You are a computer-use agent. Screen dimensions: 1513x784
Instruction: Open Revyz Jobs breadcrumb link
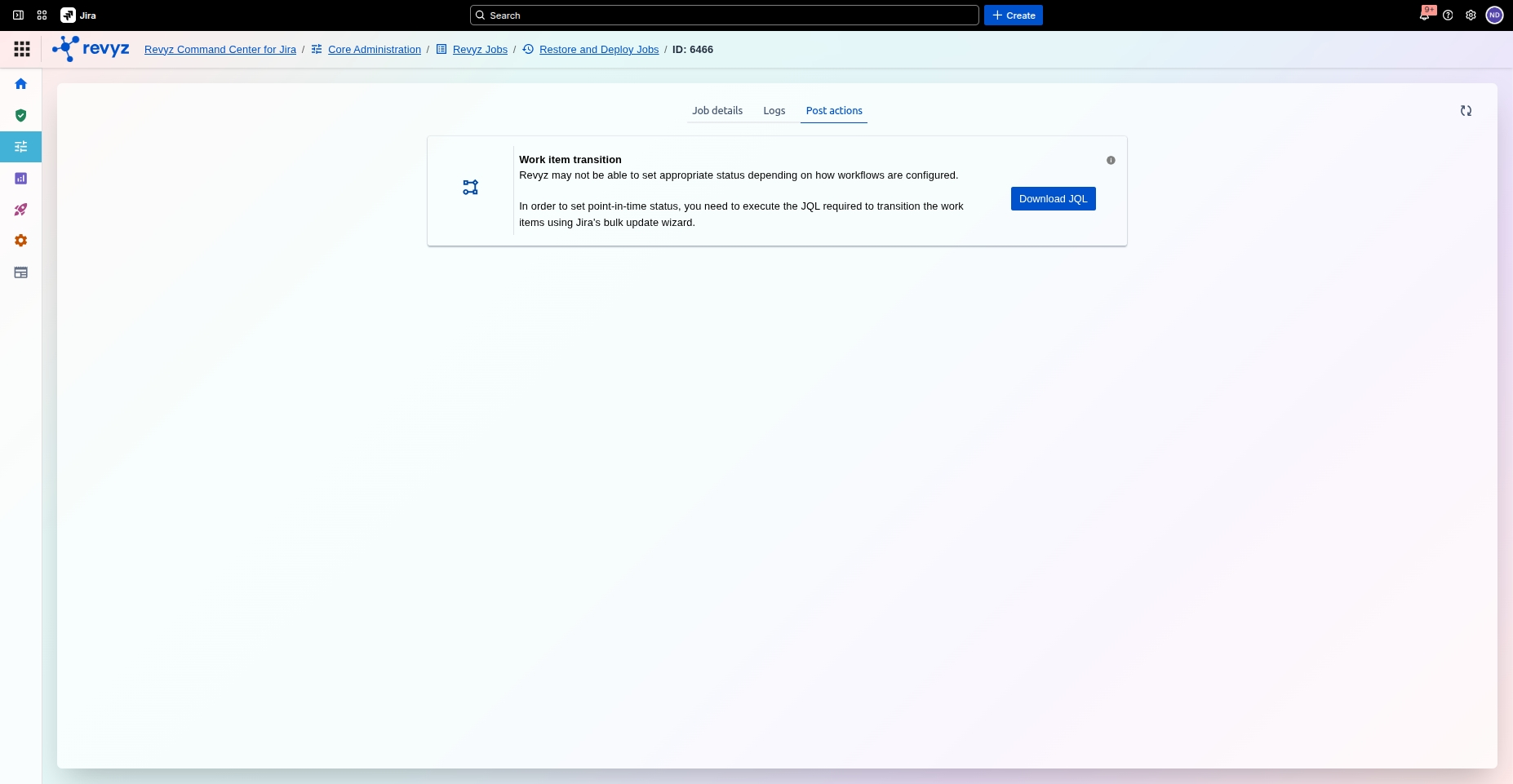[480, 50]
